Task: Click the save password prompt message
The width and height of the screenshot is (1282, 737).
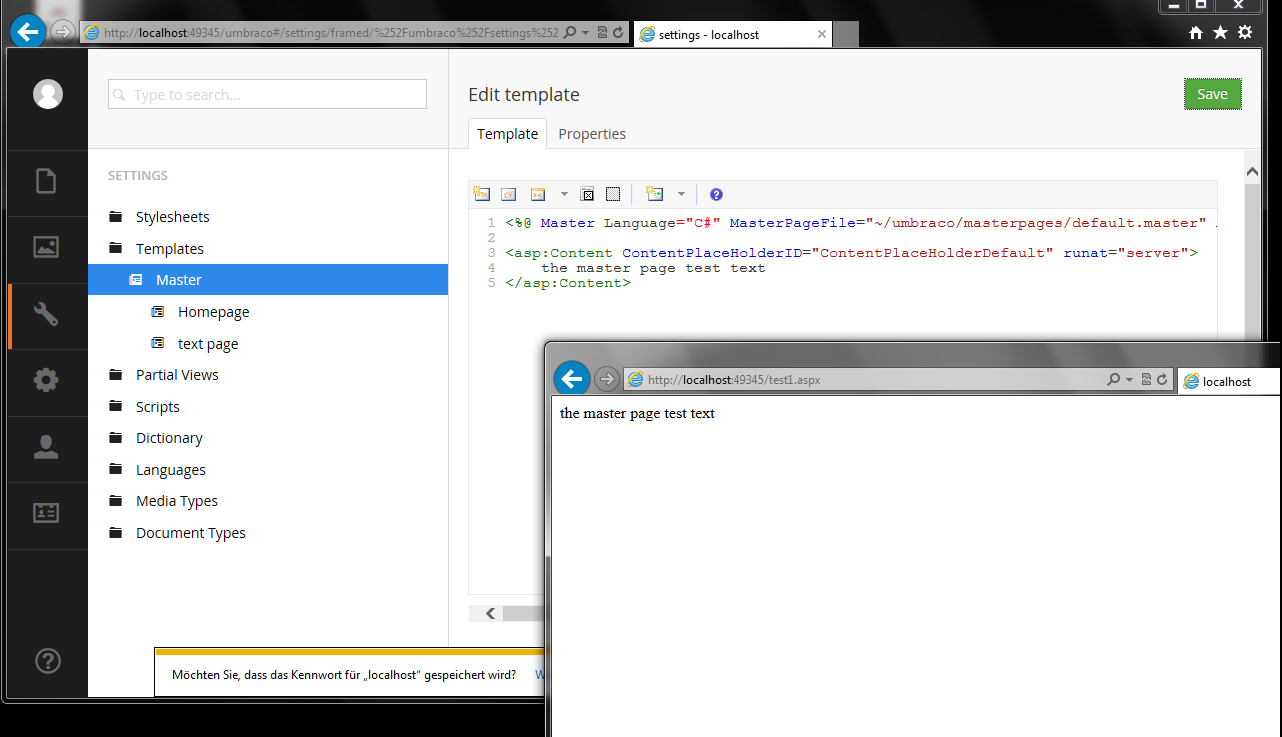Action: click(344, 675)
